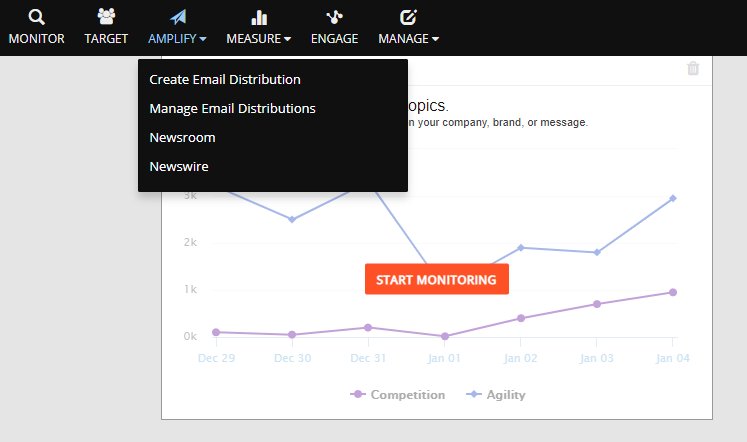The height and width of the screenshot is (442, 747).
Task: Click Competition data point for Jan 02
Action: 521,318
